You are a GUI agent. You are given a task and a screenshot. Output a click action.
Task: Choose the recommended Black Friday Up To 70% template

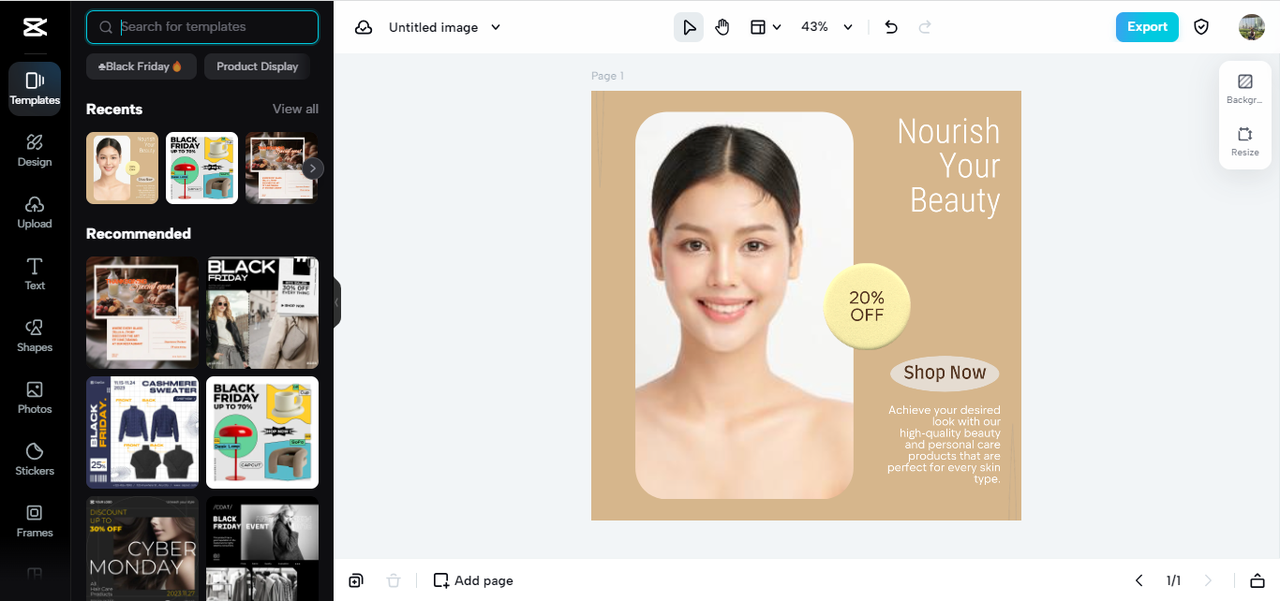(x=262, y=432)
